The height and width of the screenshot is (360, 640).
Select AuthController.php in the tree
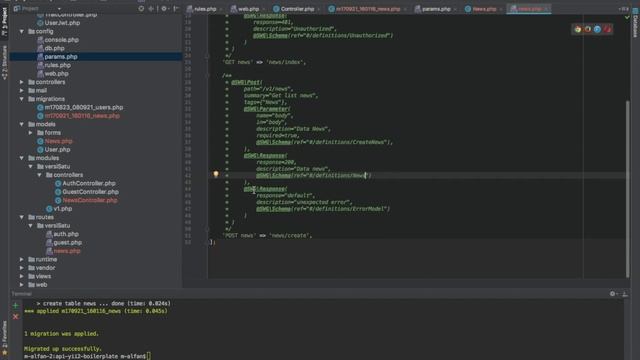click(x=85, y=184)
